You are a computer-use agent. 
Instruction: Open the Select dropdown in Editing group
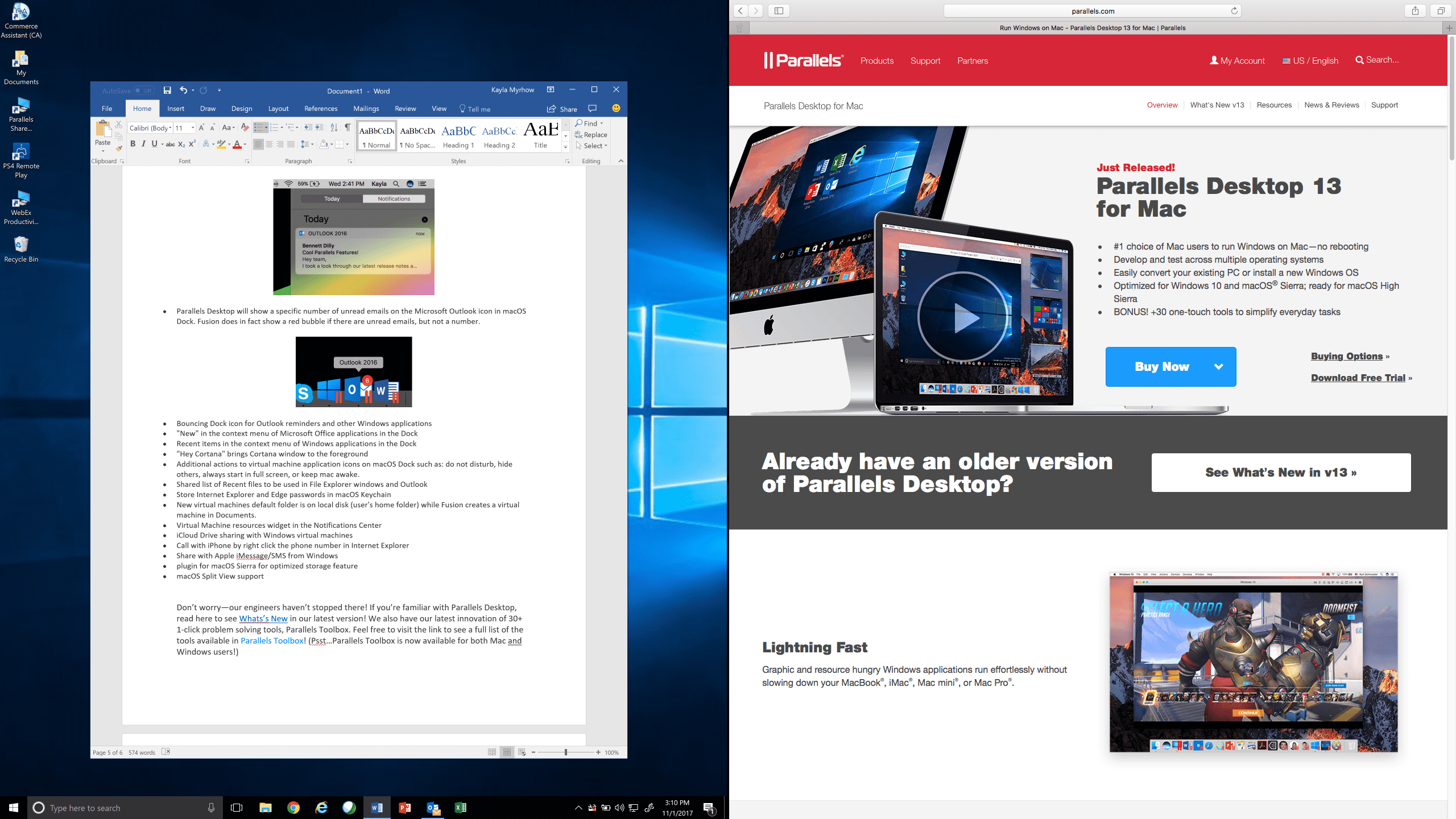click(x=591, y=146)
